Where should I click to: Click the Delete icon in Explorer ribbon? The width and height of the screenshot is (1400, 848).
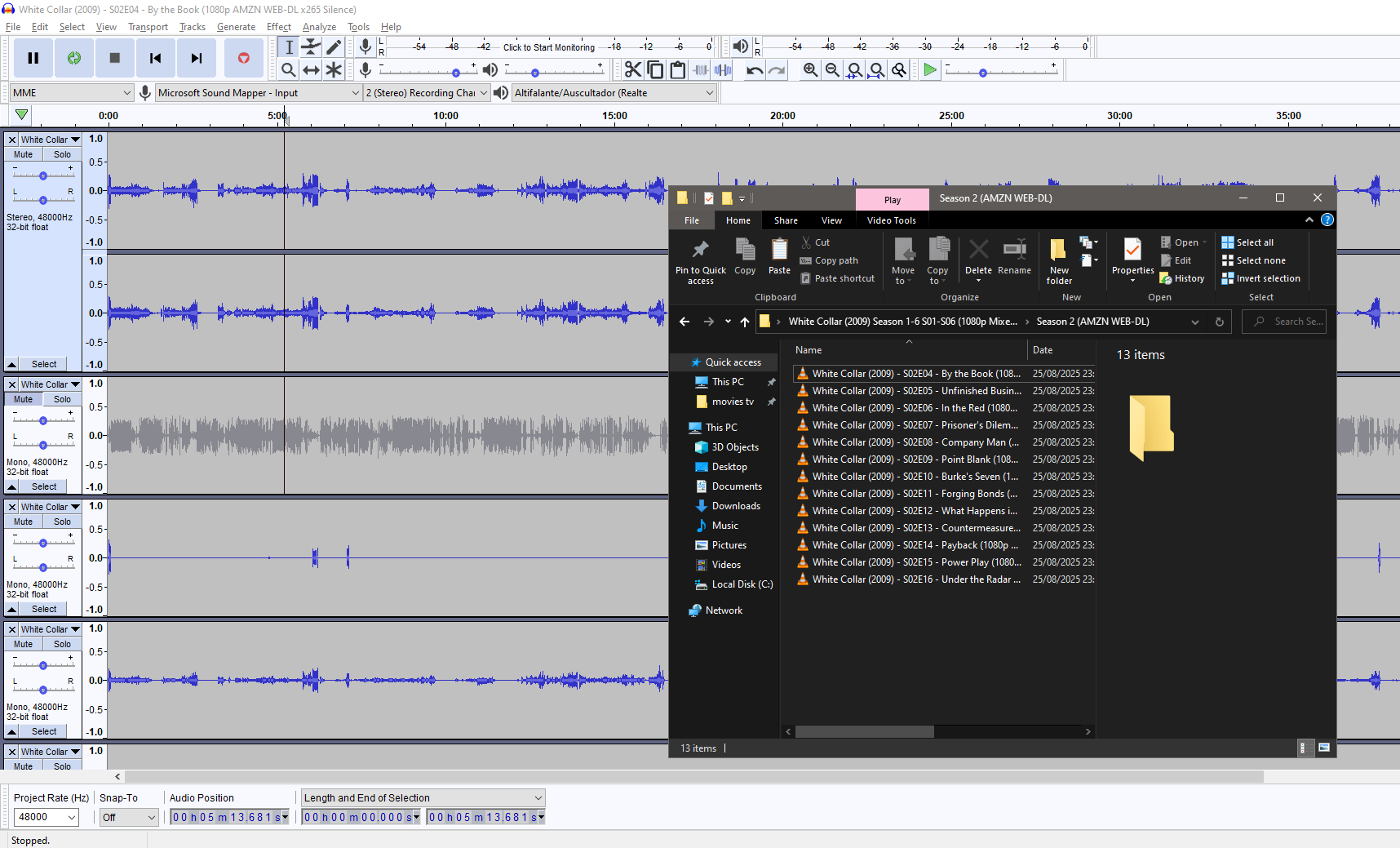(978, 260)
